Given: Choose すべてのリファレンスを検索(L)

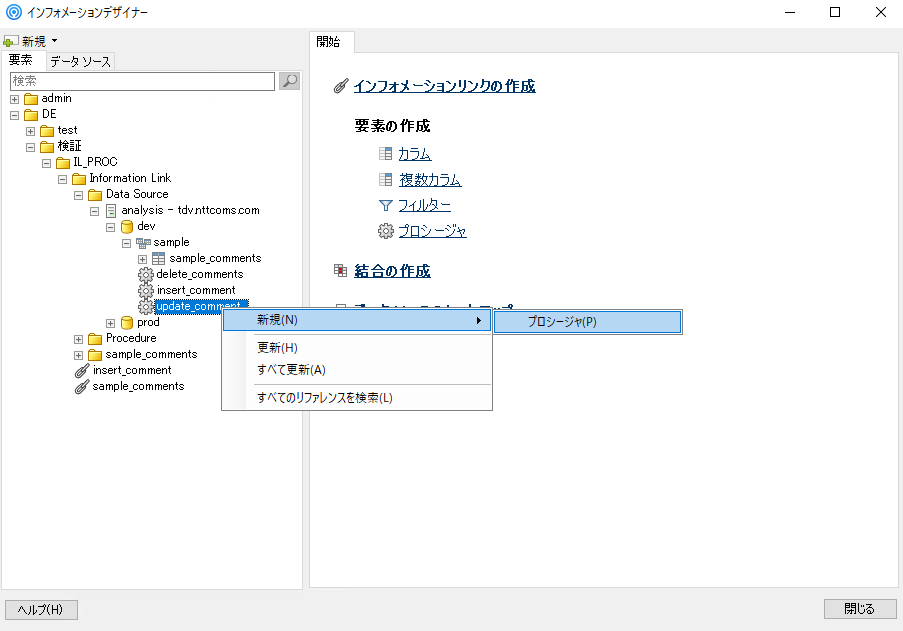Looking at the screenshot, I should coord(356,398).
